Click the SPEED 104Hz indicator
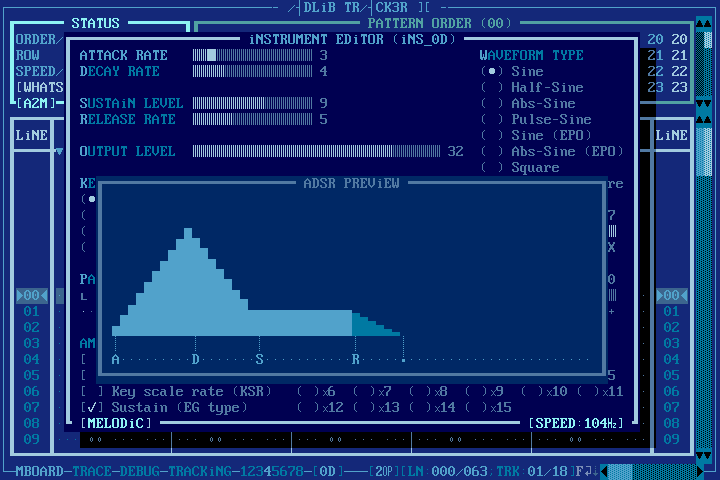 point(576,423)
